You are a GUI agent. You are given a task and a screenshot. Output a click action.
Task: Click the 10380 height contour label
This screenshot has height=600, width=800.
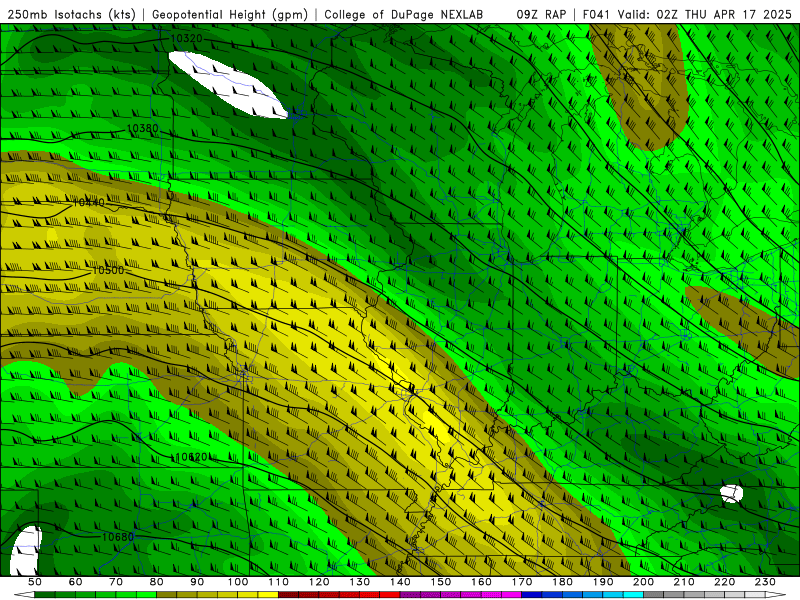(x=142, y=128)
